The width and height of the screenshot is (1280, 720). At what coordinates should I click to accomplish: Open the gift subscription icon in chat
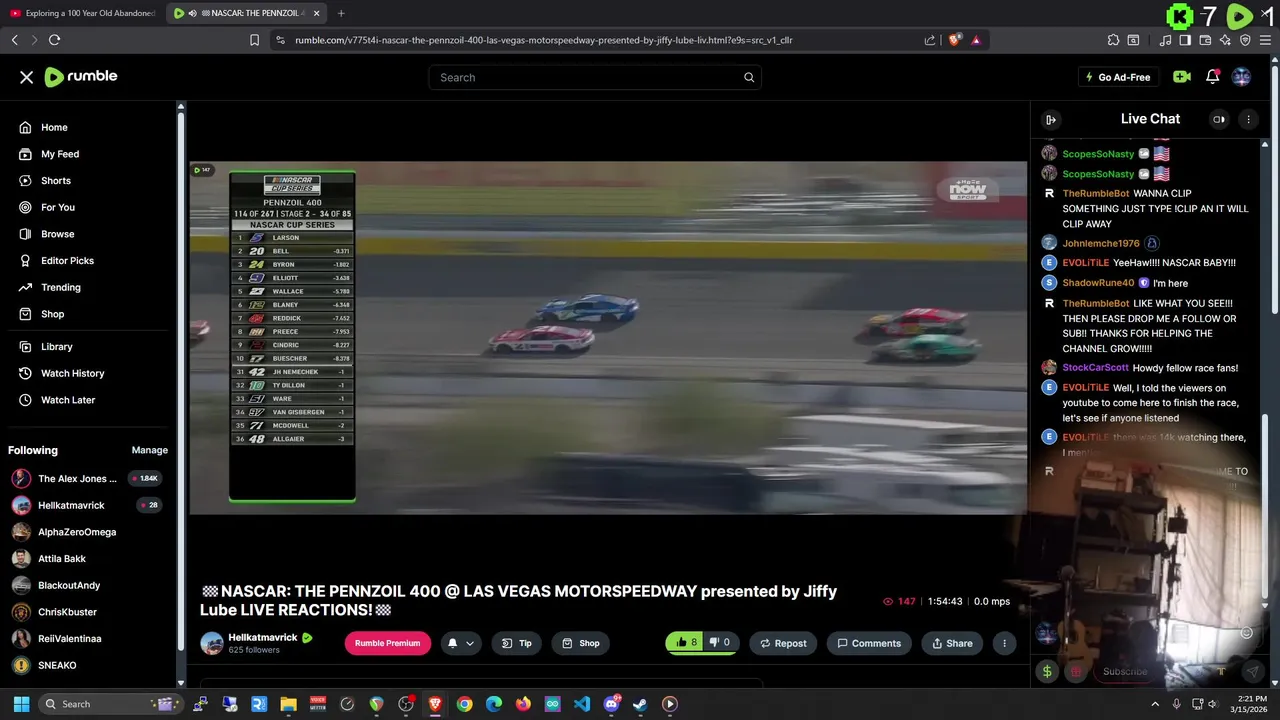pyautogui.click(x=1076, y=671)
